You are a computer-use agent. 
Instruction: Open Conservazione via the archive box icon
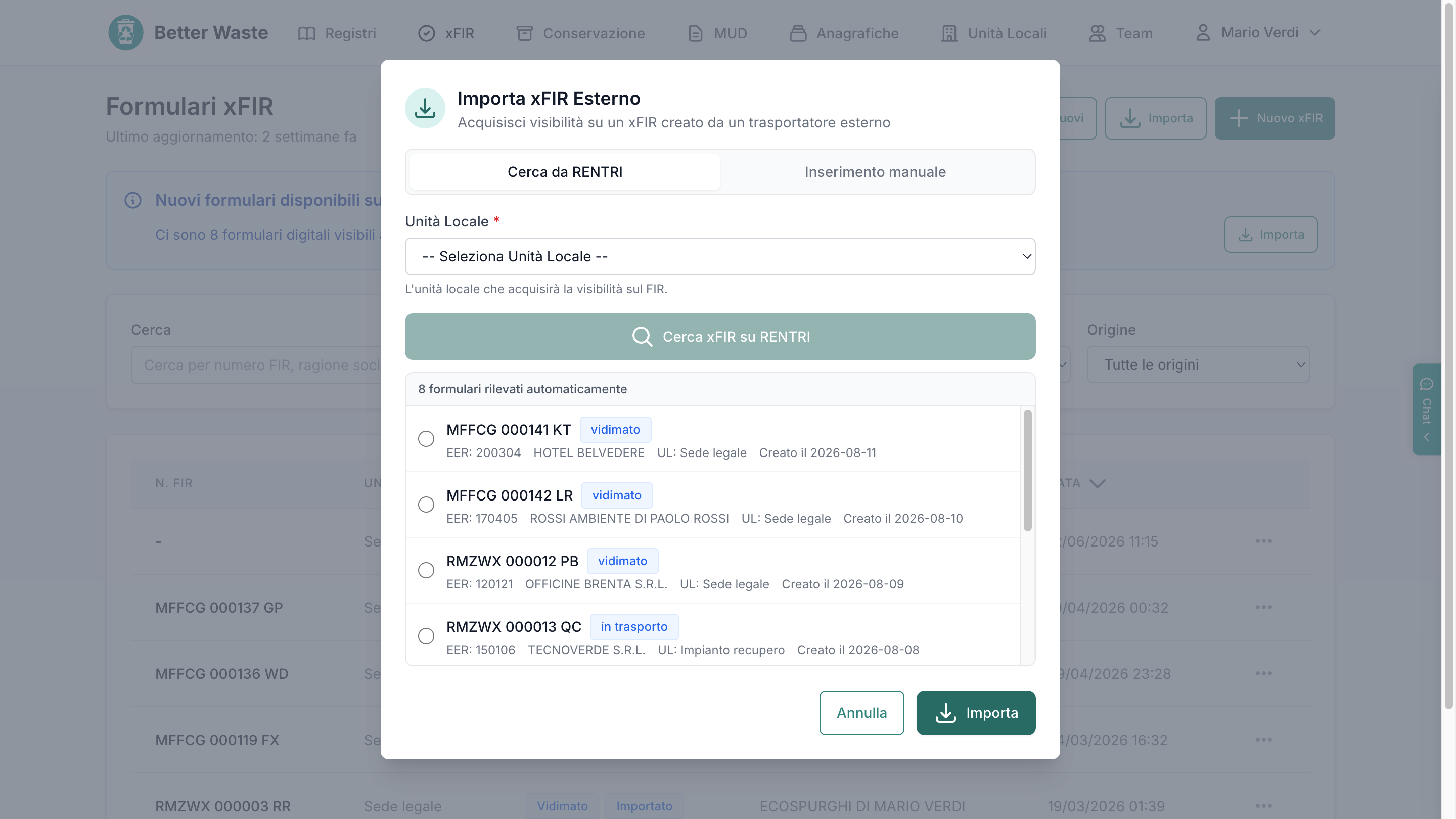(525, 33)
